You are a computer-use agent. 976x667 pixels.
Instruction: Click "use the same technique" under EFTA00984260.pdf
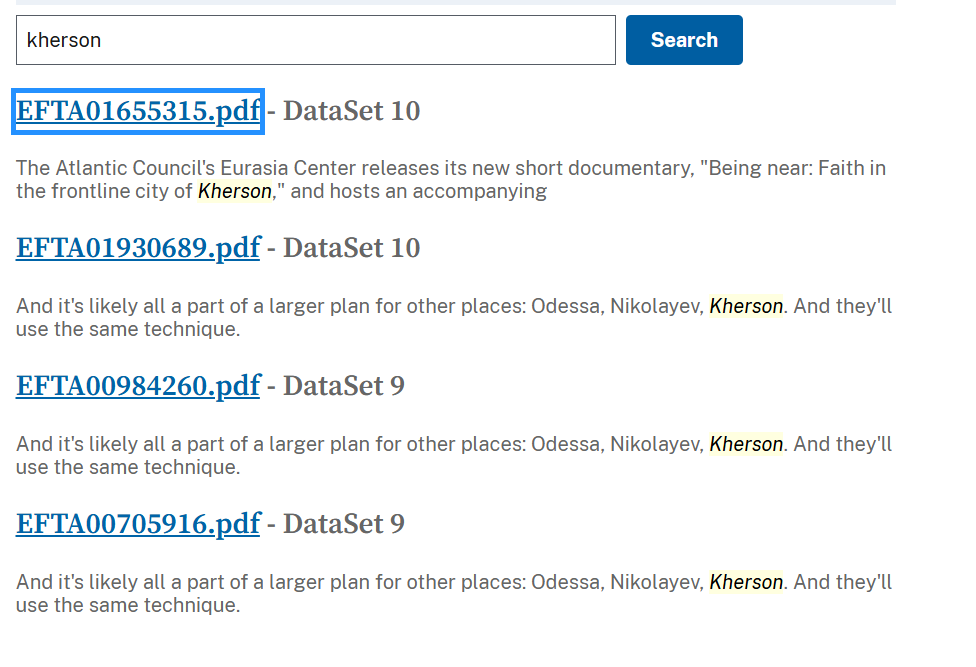click(128, 467)
